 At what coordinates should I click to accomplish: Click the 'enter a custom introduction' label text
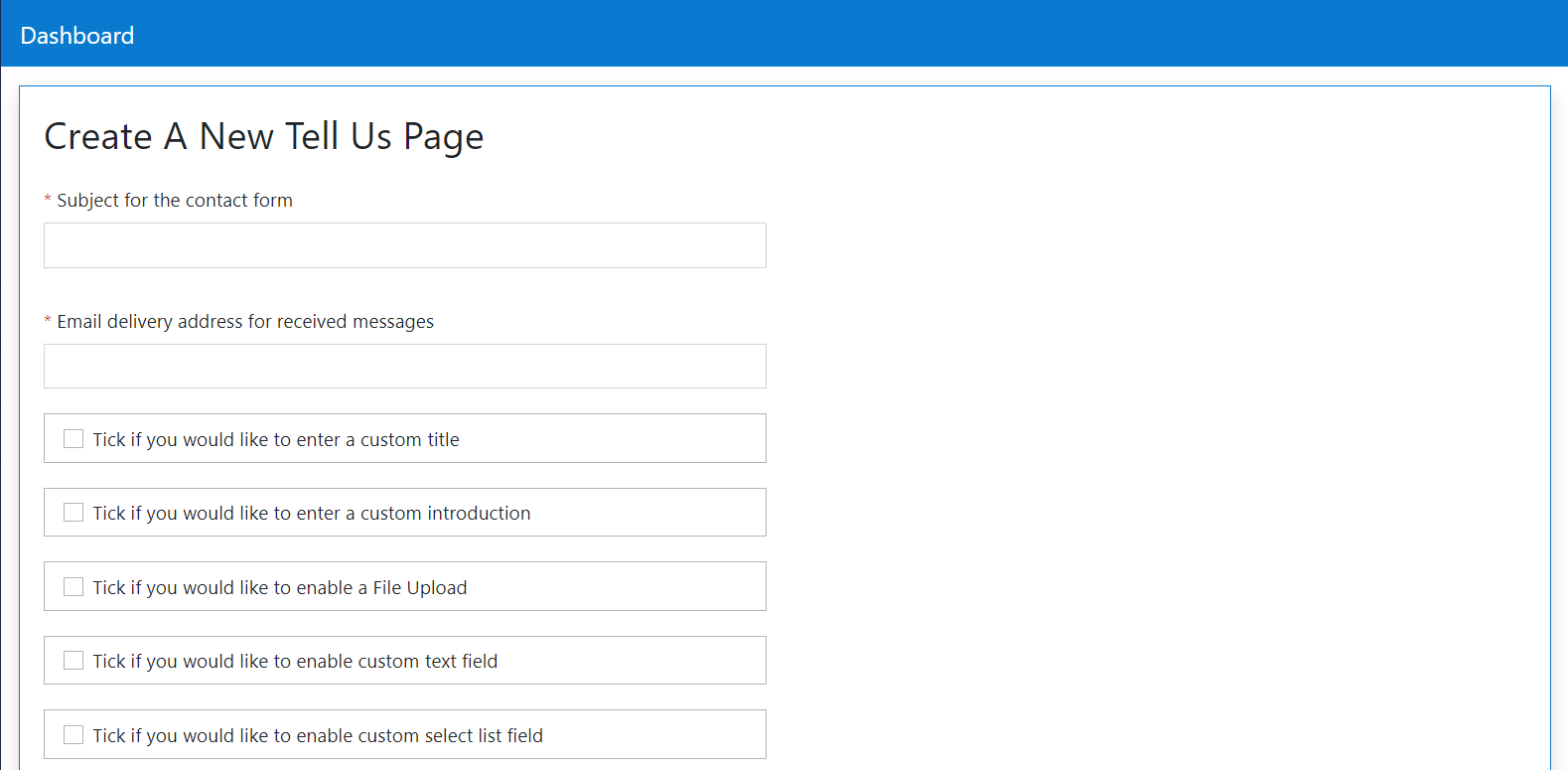tap(312, 514)
